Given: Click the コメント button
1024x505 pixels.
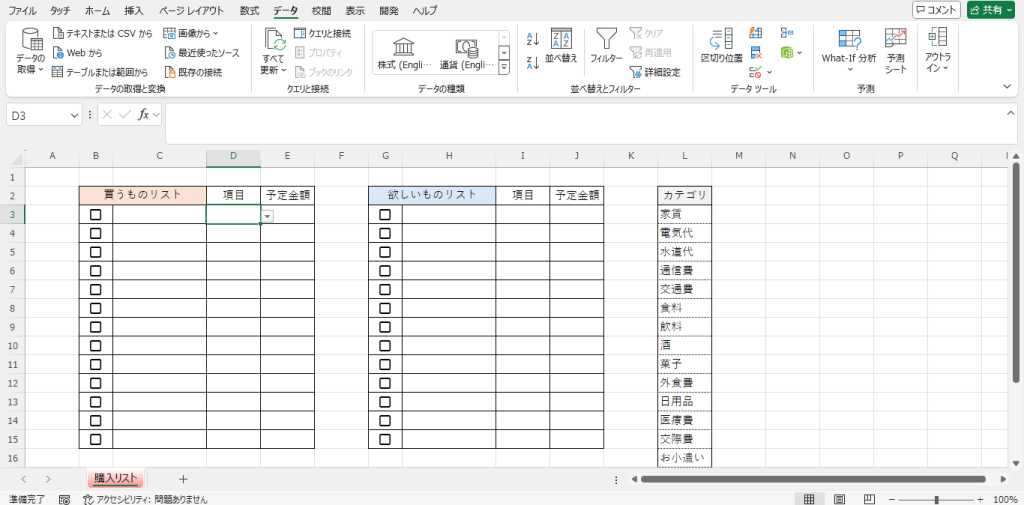Looking at the screenshot, I should coord(936,10).
